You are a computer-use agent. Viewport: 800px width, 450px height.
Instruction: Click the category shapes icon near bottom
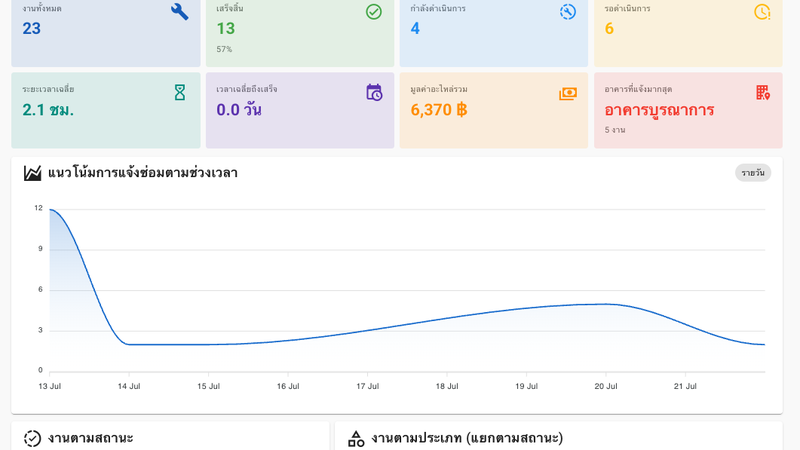(x=356, y=439)
